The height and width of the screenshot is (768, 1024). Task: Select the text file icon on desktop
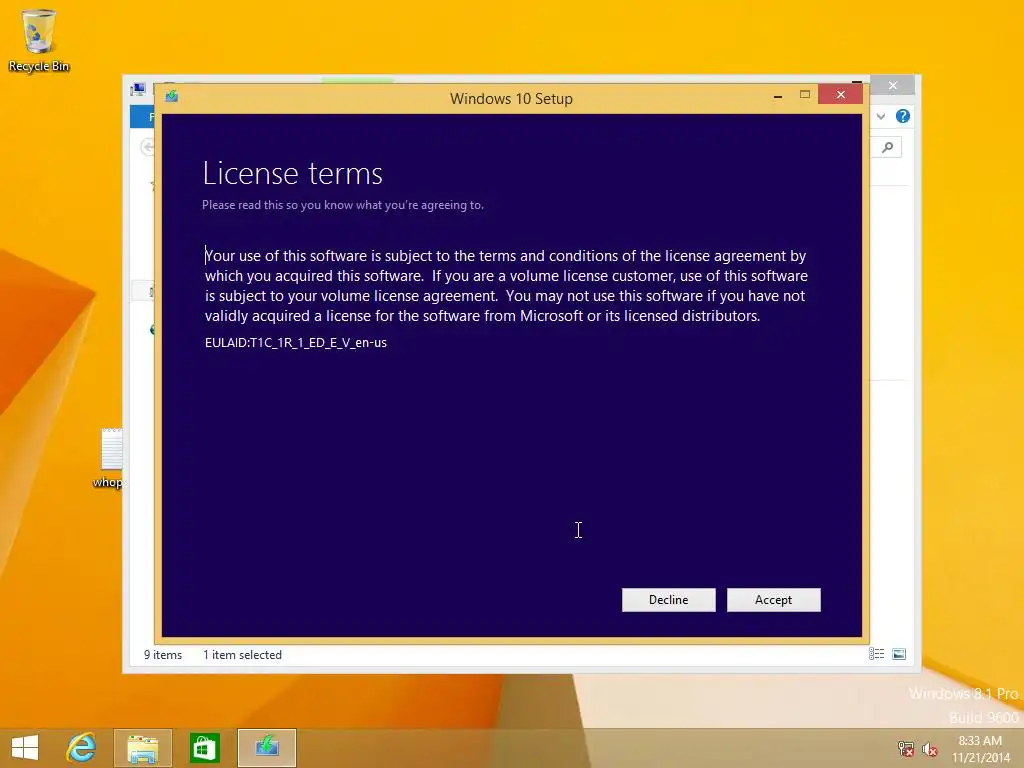pos(110,458)
